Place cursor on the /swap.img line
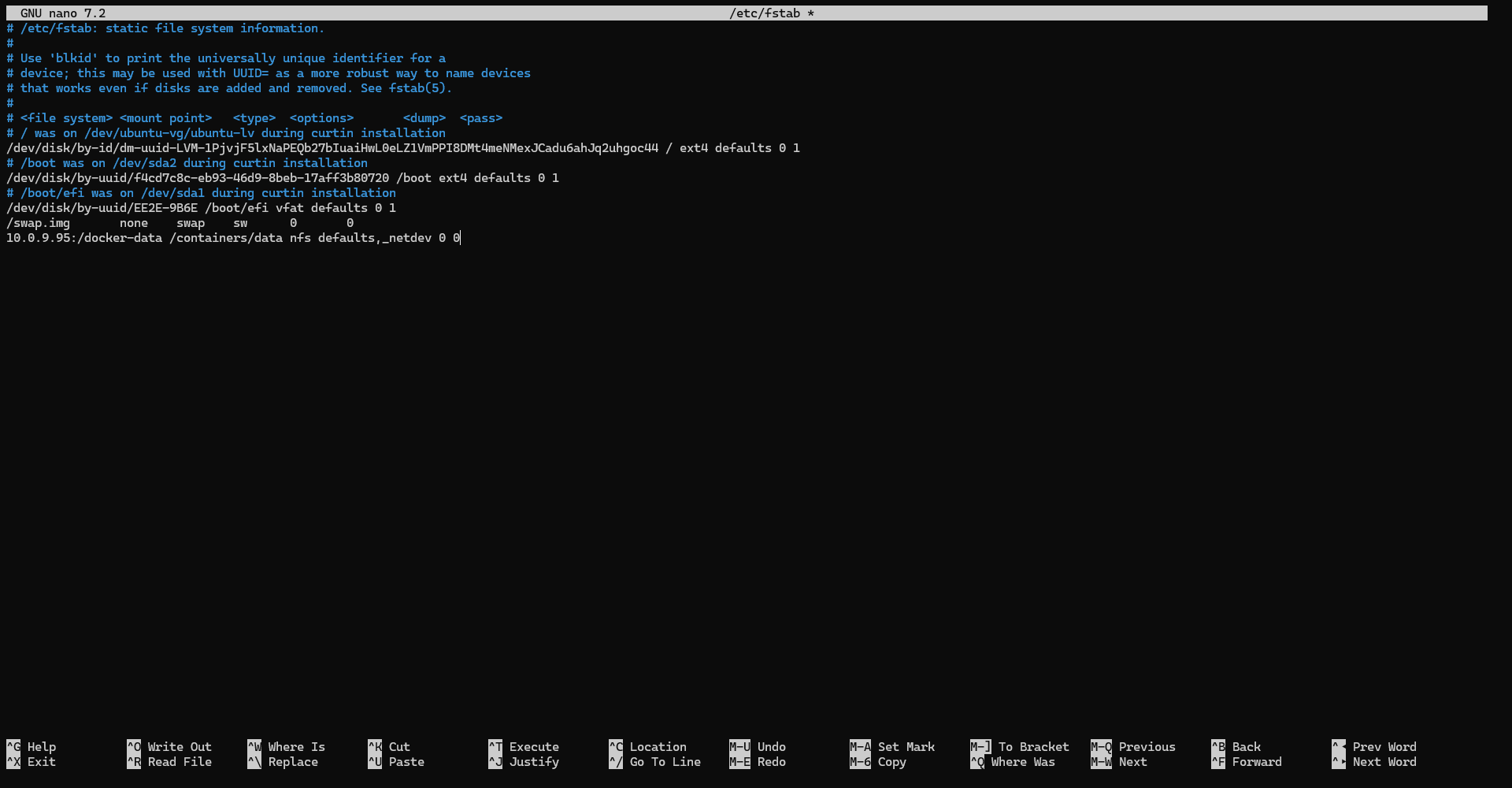Image resolution: width=1512 pixels, height=788 pixels. (x=38, y=223)
